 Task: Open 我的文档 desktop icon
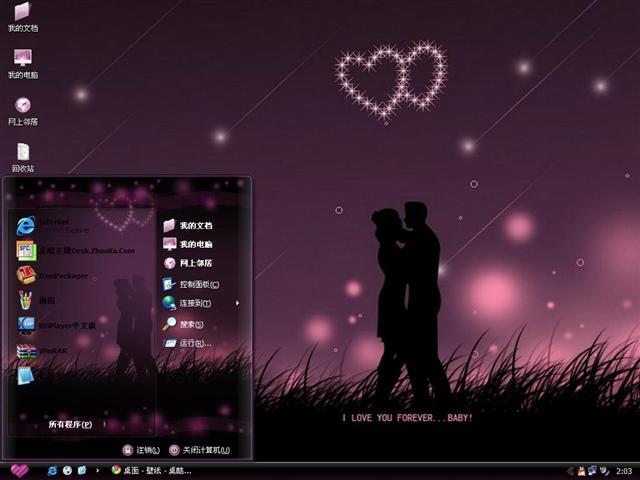(23, 17)
